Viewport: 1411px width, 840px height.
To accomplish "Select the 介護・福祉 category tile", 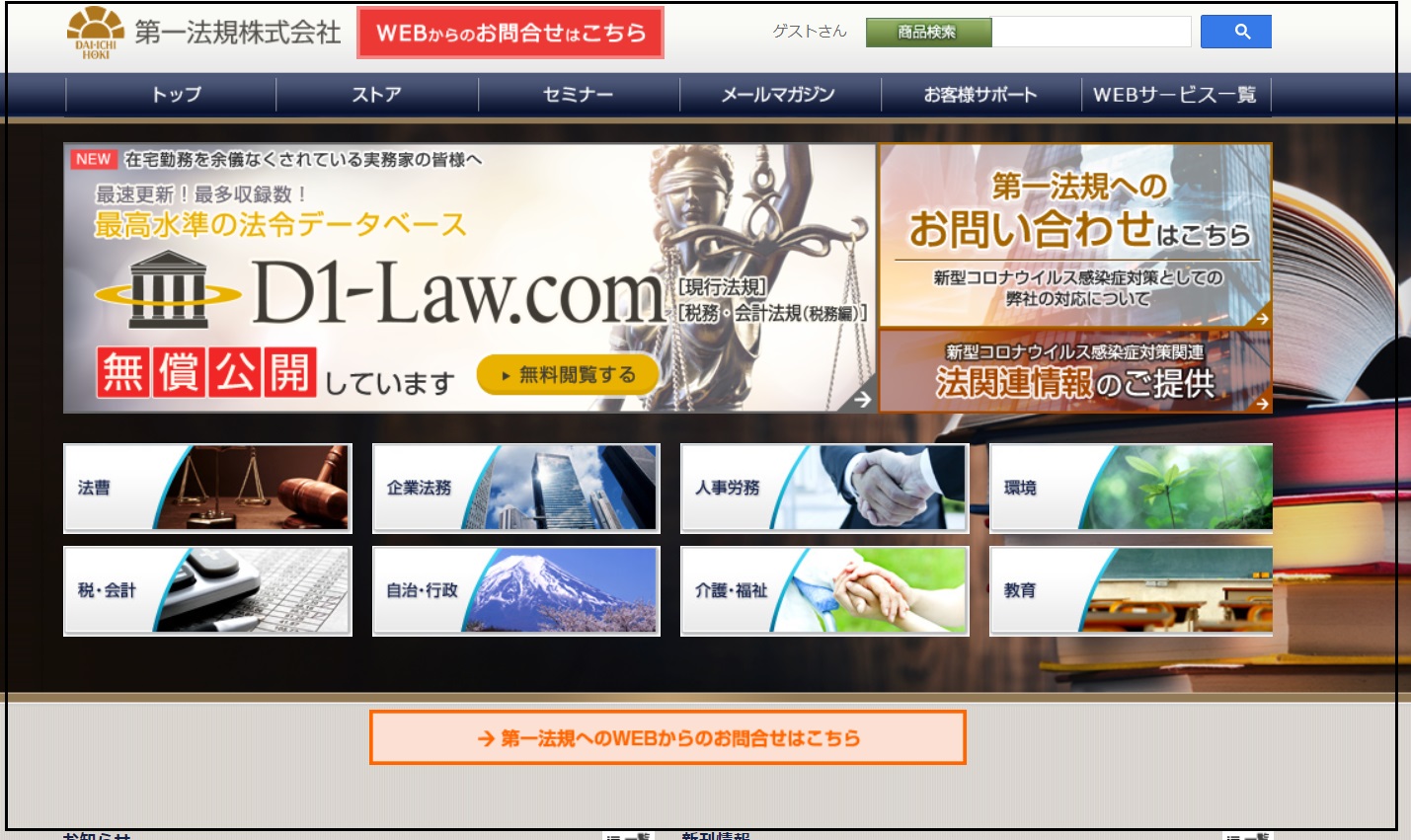I will tap(824, 590).
